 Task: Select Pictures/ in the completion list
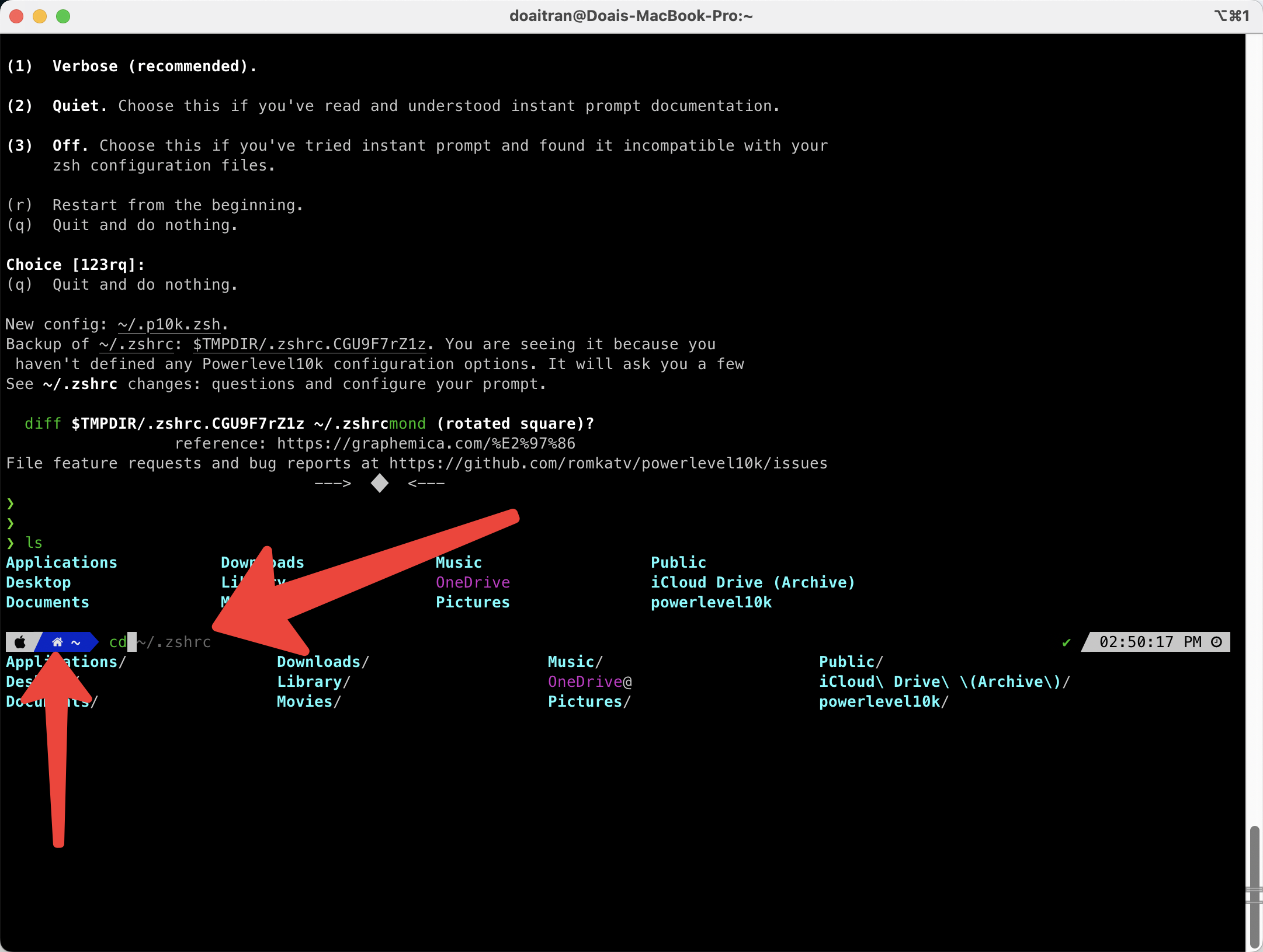[589, 701]
